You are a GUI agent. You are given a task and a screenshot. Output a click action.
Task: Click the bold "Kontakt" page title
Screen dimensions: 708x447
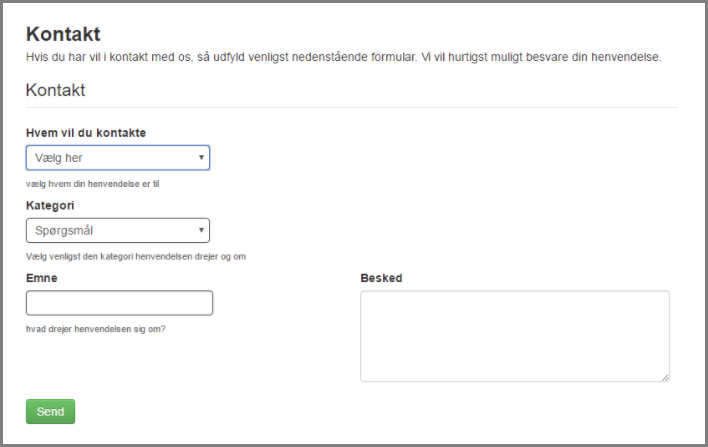63,35
